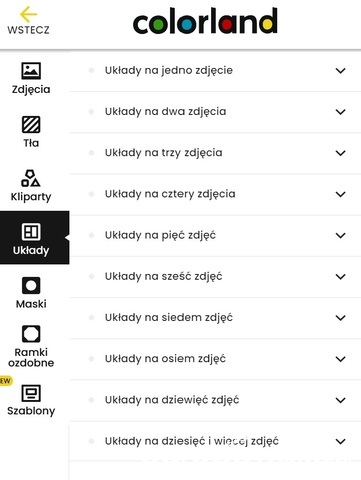This screenshot has width=361, height=480.
Task: Select the Układy layouts icon
Action: coord(31,232)
